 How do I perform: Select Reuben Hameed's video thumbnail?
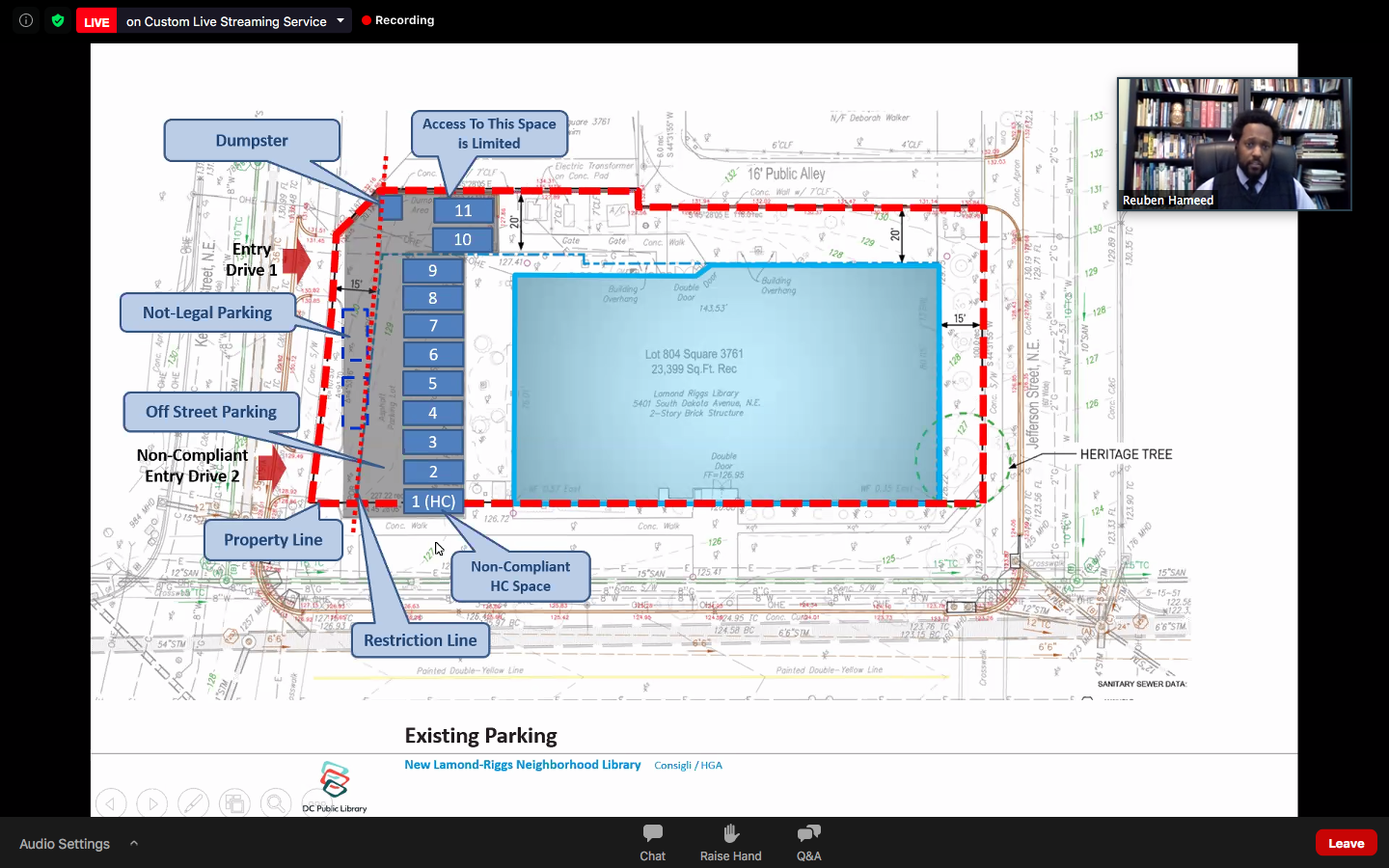[x=1234, y=144]
